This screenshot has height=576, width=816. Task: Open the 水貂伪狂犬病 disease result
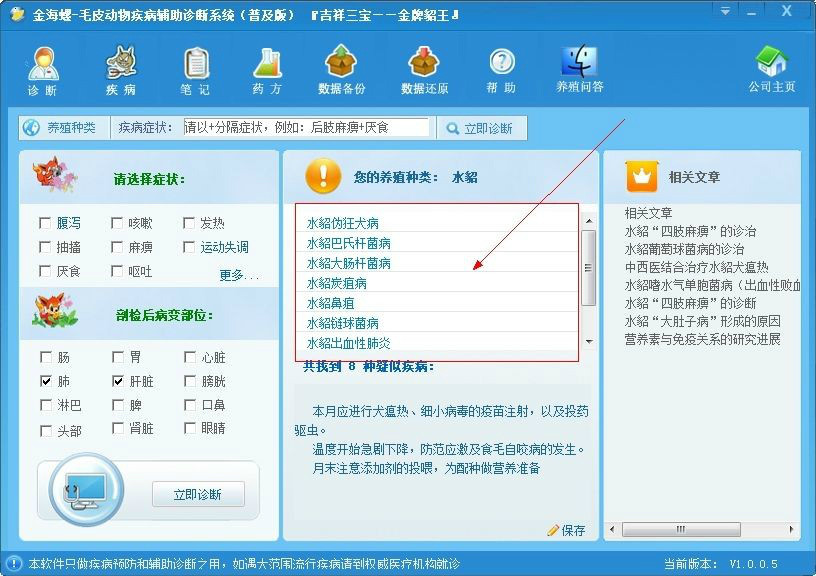[343, 223]
